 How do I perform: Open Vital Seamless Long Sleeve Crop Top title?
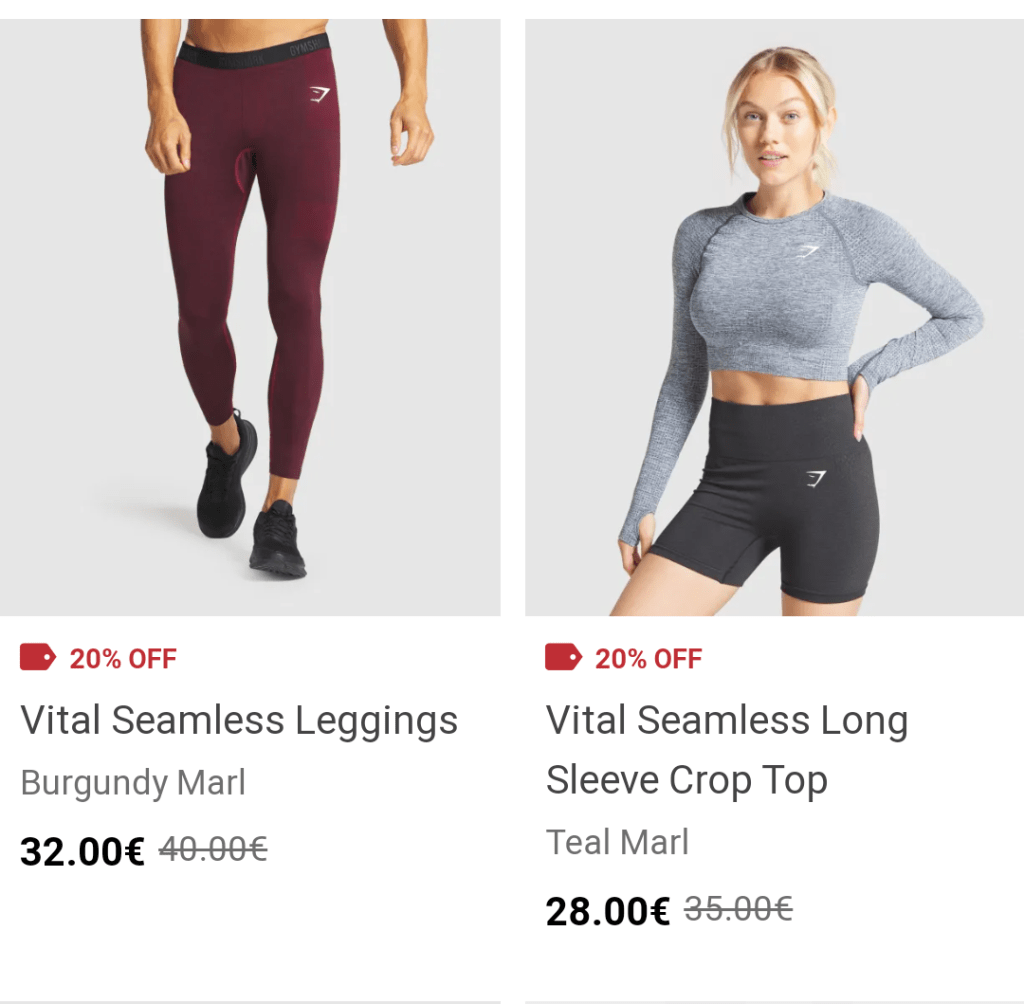click(x=726, y=750)
